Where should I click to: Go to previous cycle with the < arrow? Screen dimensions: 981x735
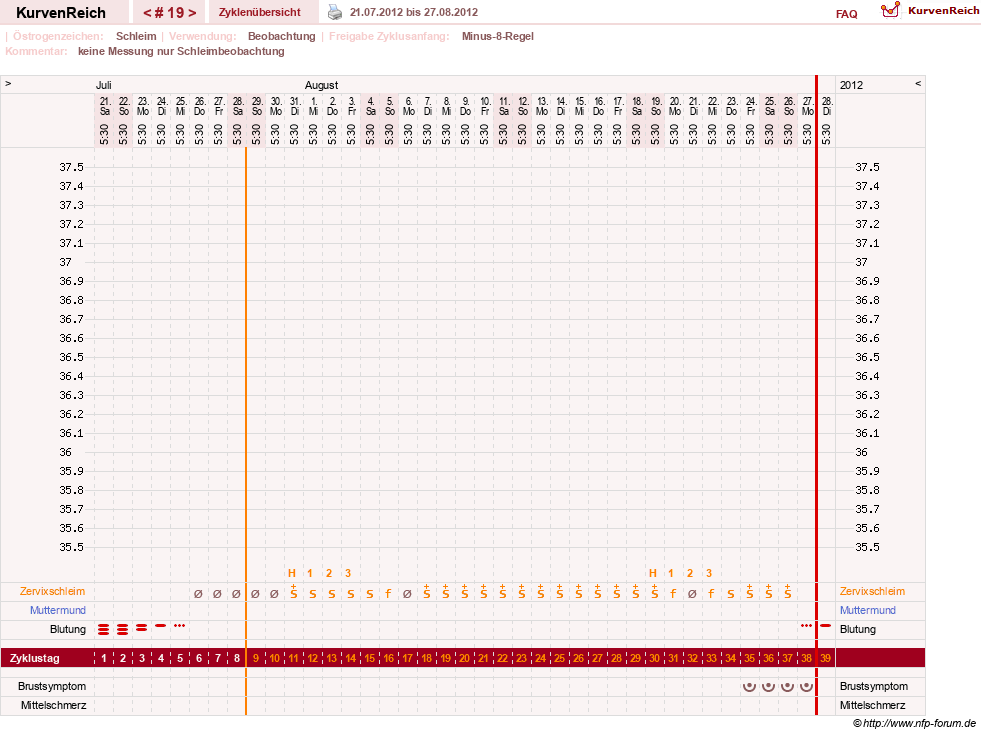(148, 13)
